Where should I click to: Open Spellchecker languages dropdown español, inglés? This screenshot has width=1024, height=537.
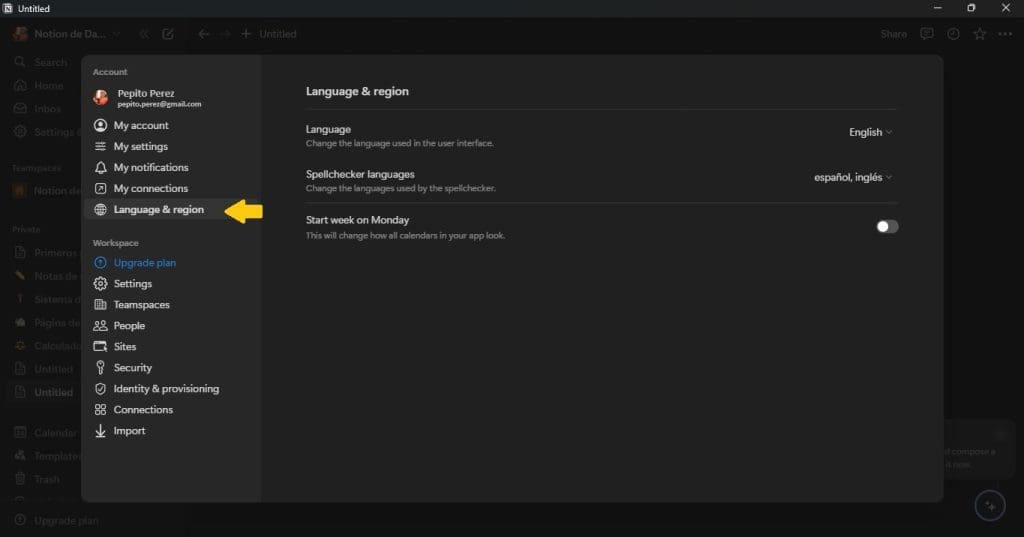[852, 177]
